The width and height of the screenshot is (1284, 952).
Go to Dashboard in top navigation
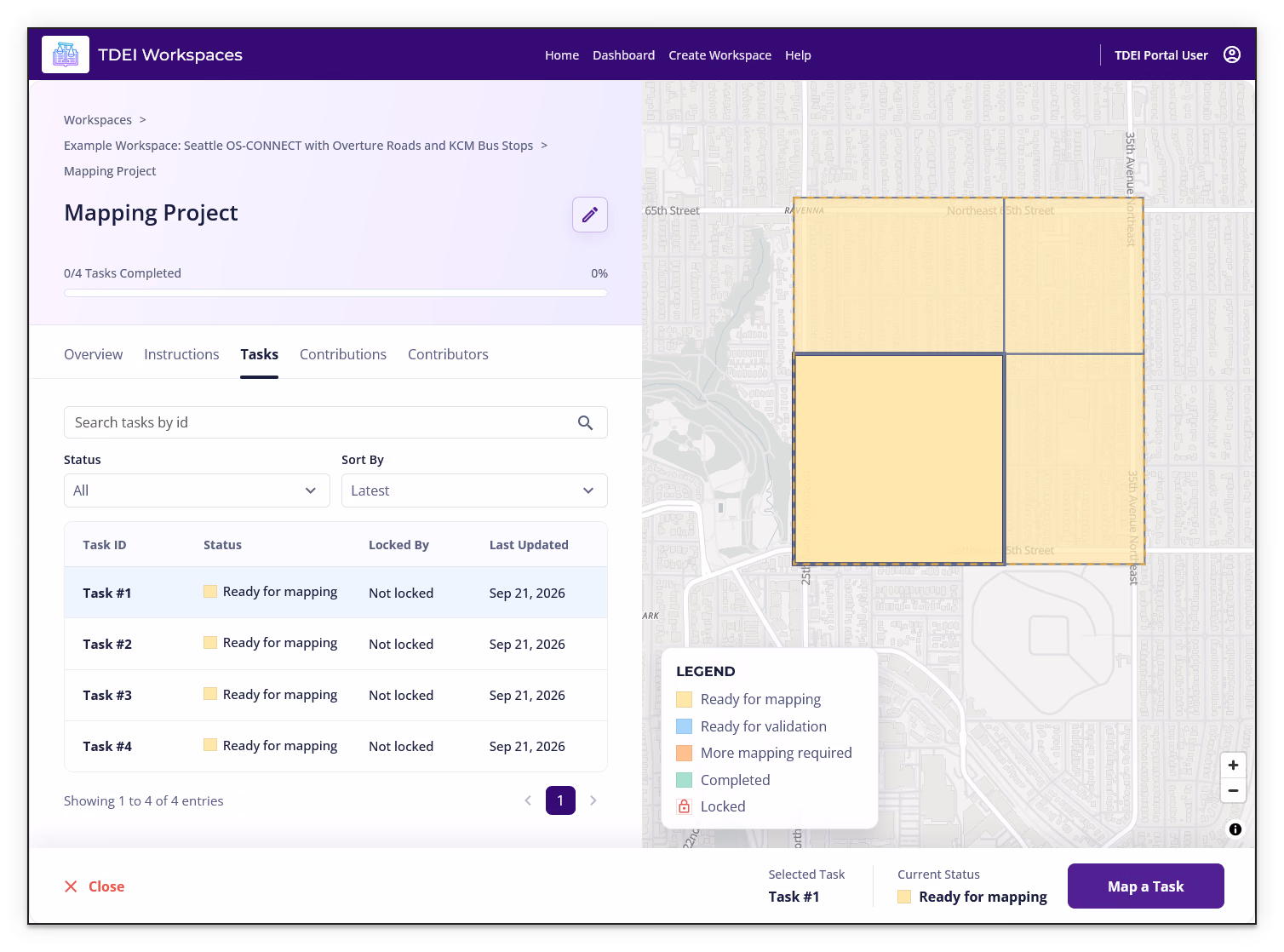click(623, 55)
